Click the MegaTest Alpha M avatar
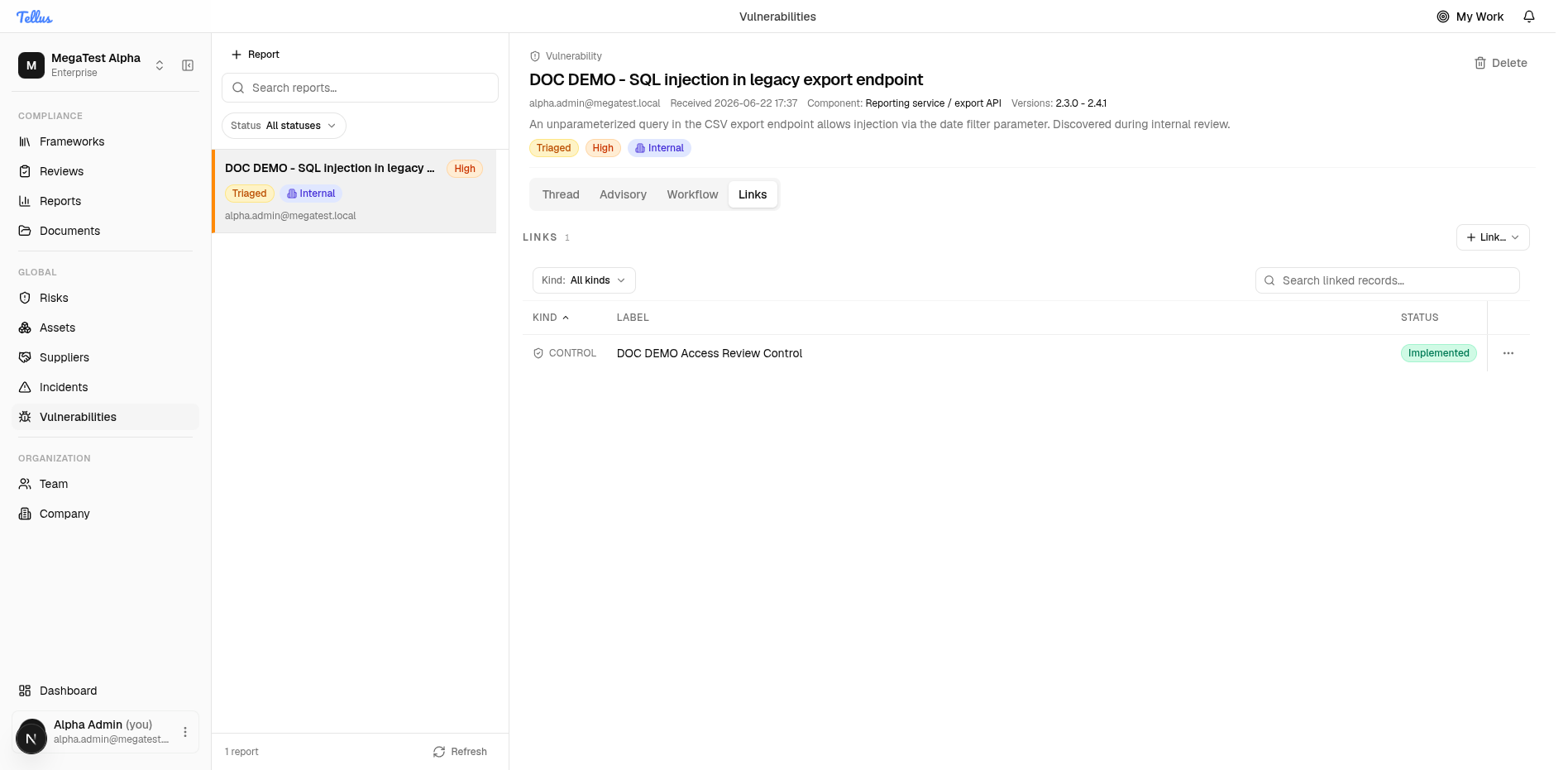This screenshot has height=770, width=1568. point(31,65)
